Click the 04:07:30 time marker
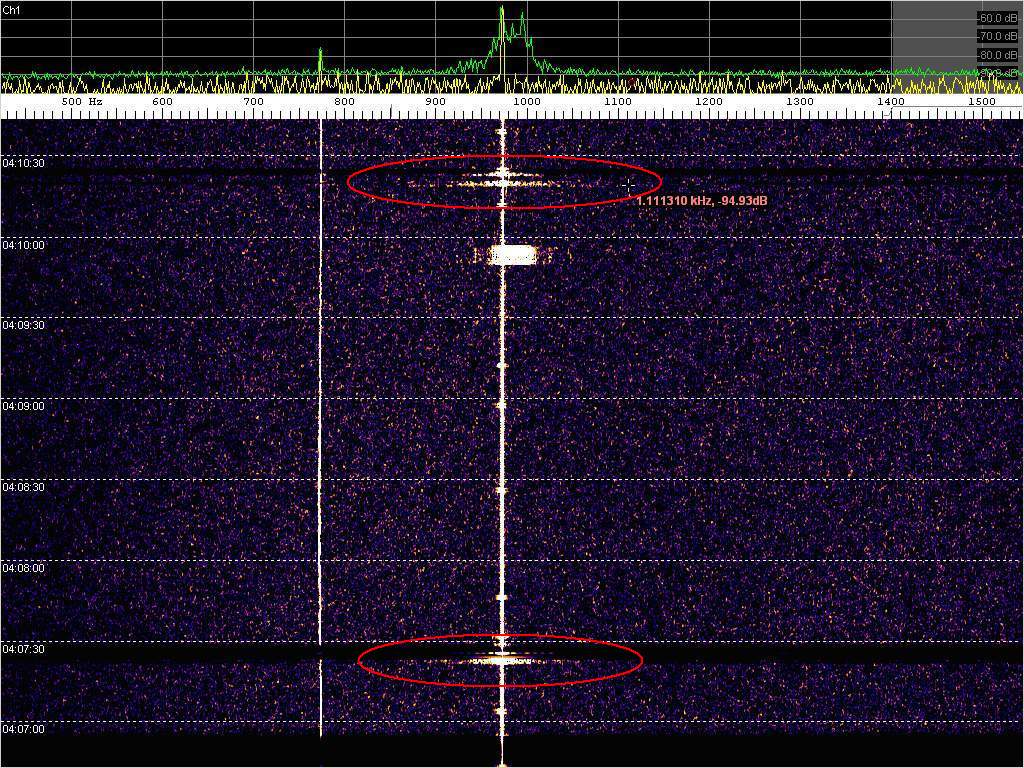Viewport: 1024px width, 768px height. coord(23,649)
